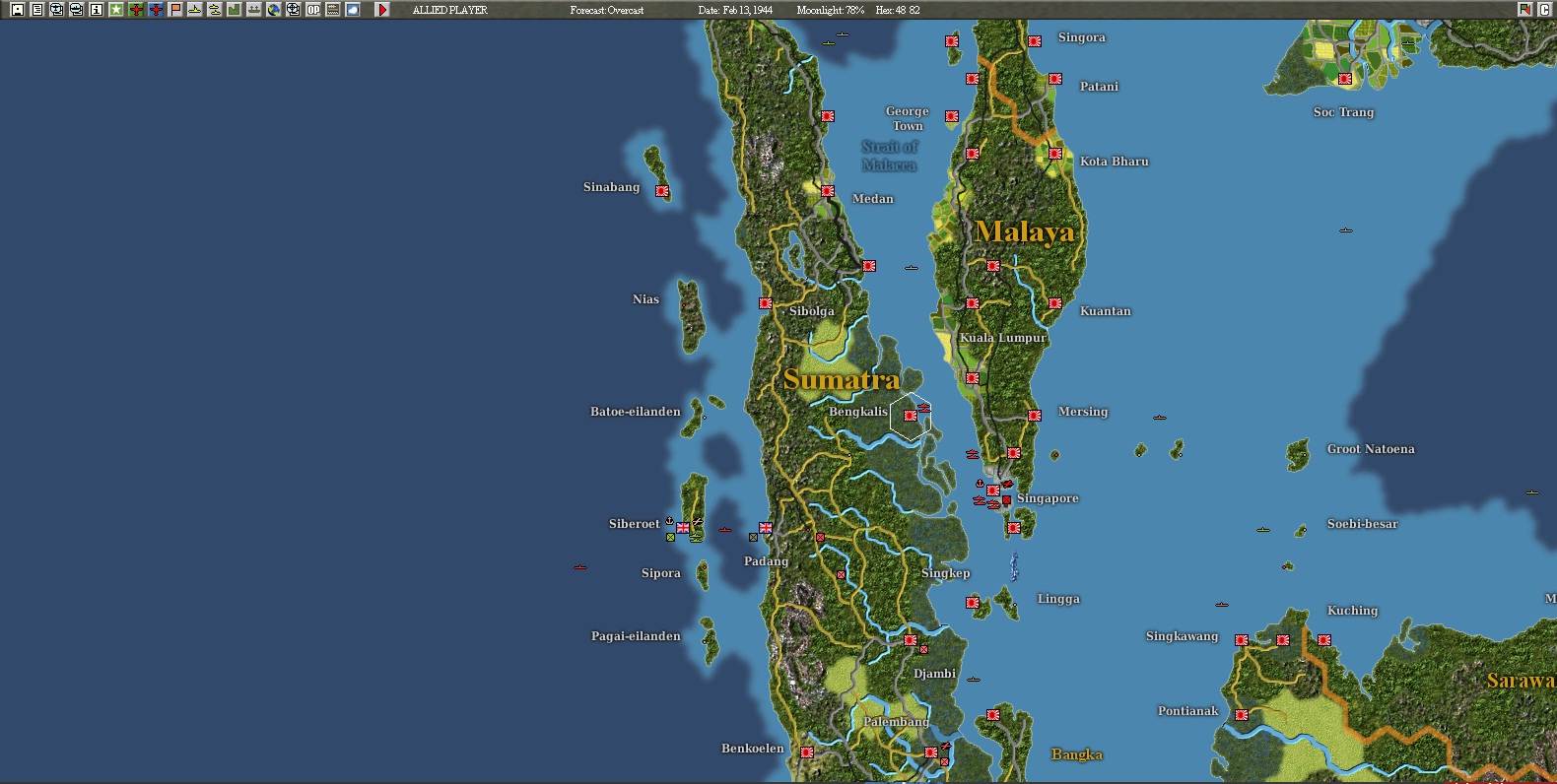1557x784 pixels.
Task: Click the globe toolbar icon
Action: (x=273, y=10)
